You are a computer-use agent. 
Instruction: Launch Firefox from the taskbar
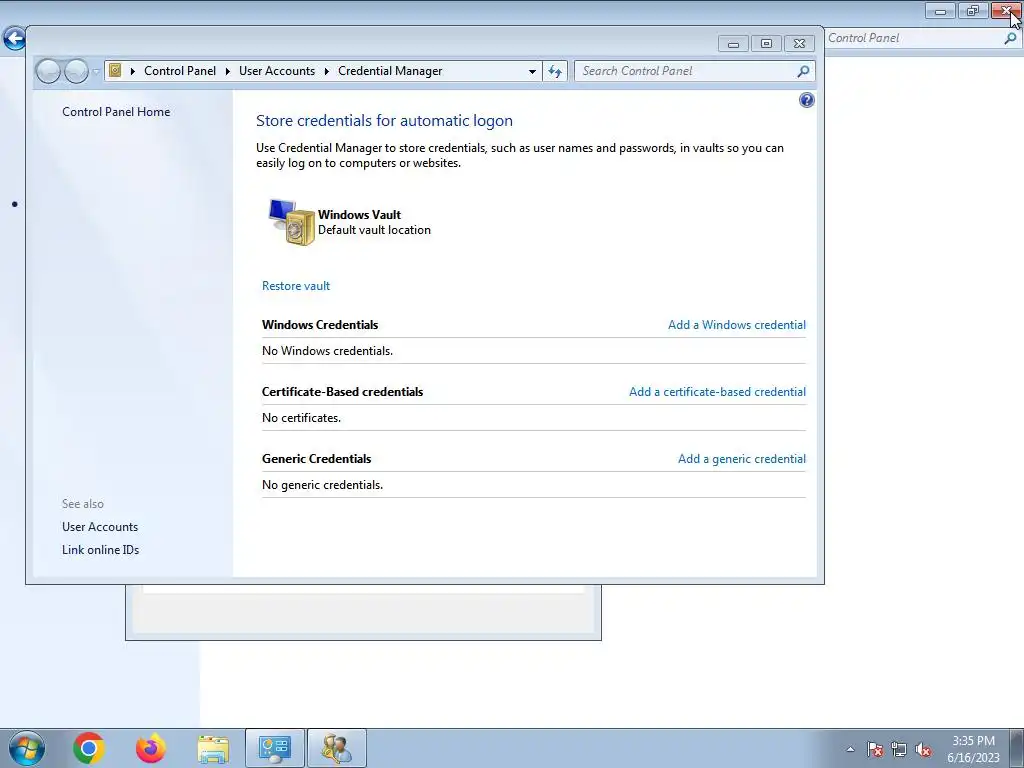(151, 748)
